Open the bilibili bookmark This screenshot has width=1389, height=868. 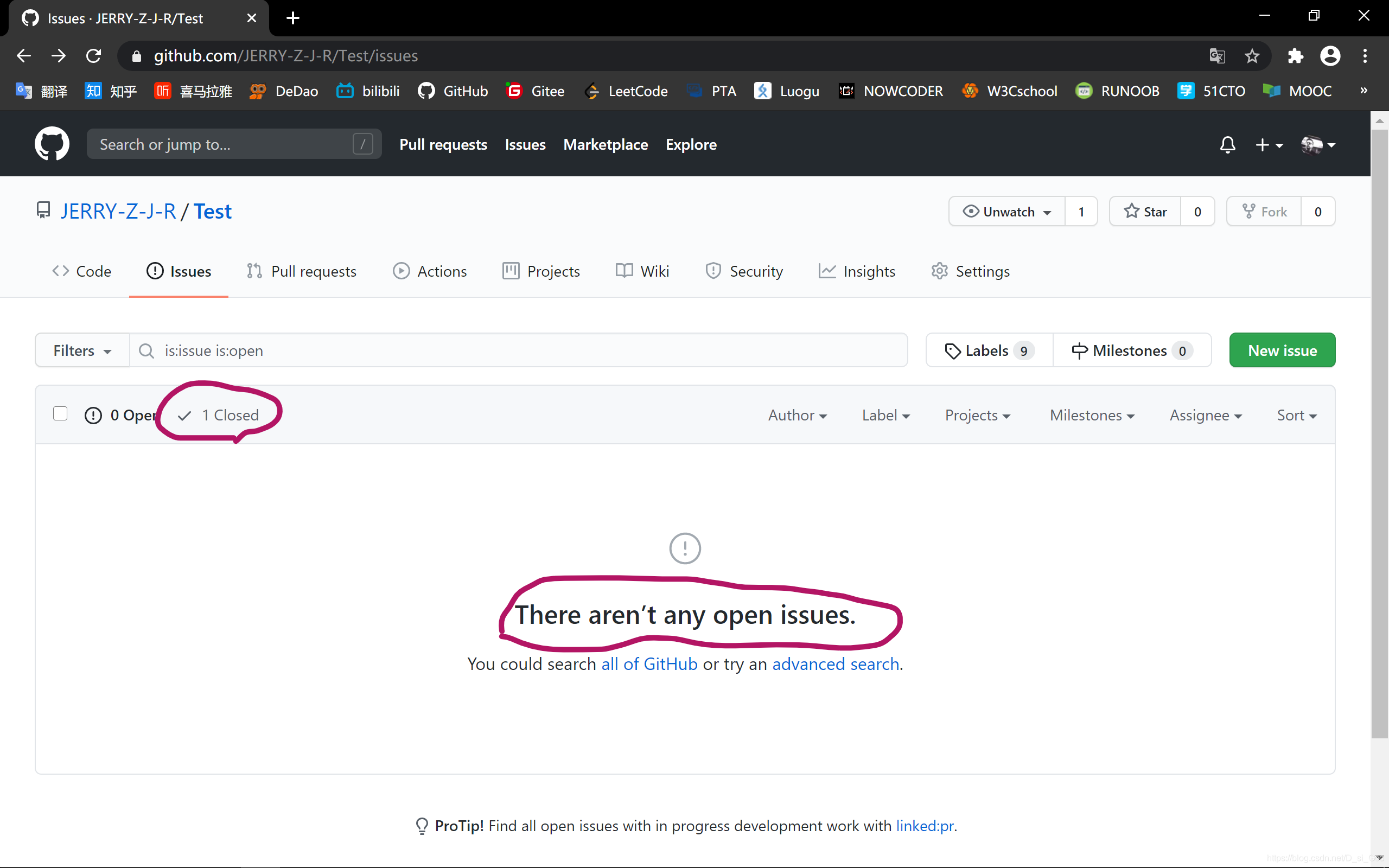click(x=368, y=91)
